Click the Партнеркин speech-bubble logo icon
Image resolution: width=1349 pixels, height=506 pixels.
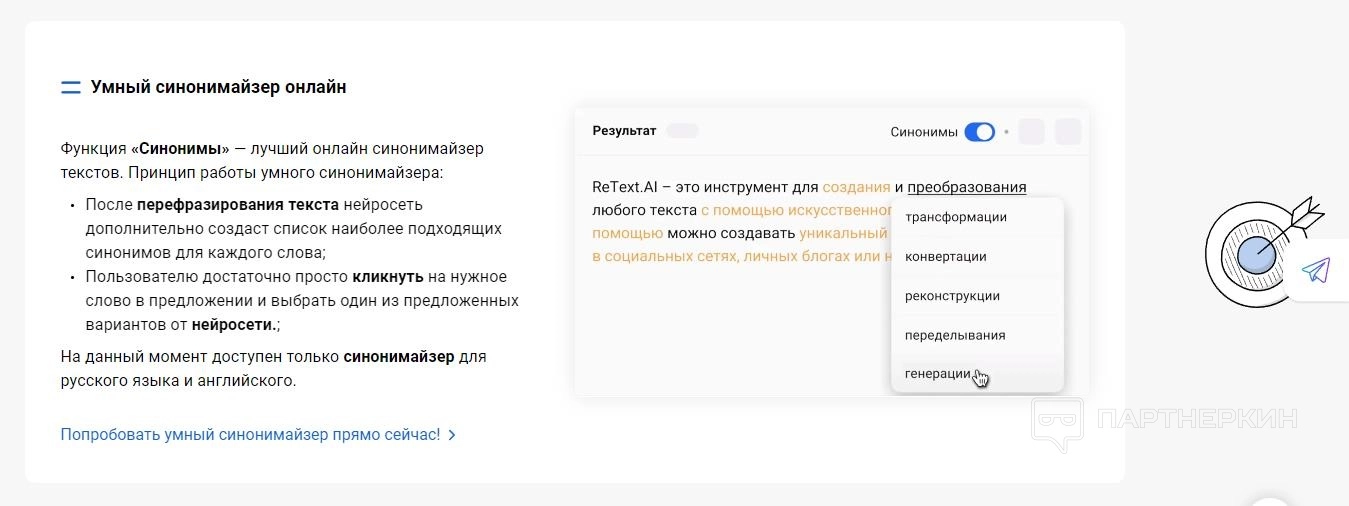tap(1057, 423)
